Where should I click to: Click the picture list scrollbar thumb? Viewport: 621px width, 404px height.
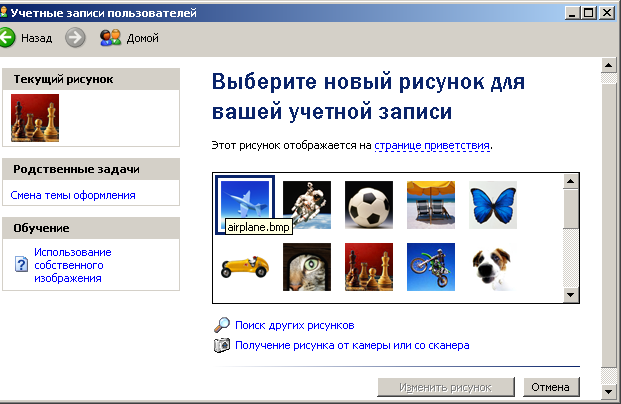[570, 209]
